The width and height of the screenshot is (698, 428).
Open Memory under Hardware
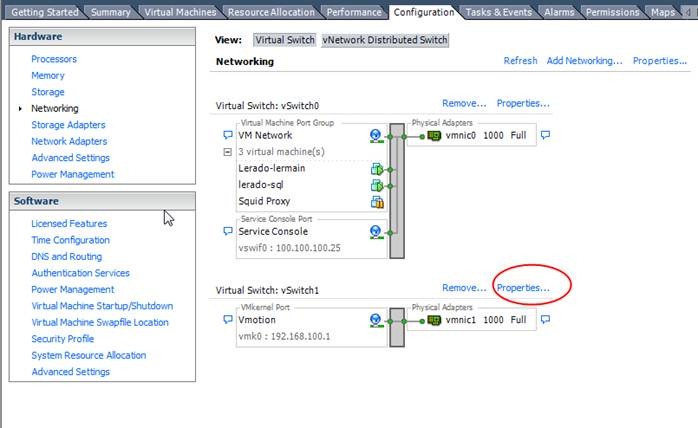(x=48, y=75)
